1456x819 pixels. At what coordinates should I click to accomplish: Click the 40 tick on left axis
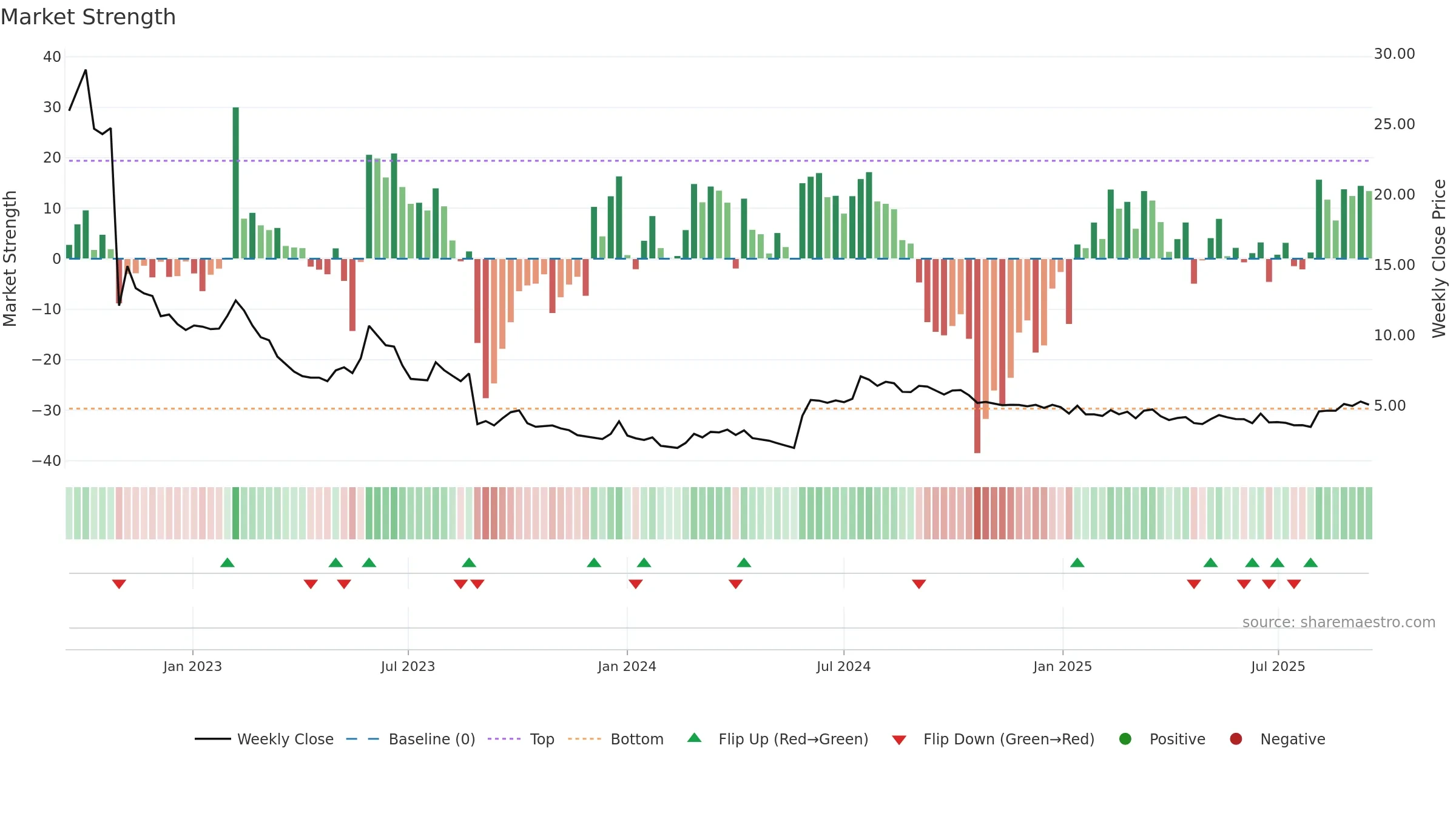point(52,57)
